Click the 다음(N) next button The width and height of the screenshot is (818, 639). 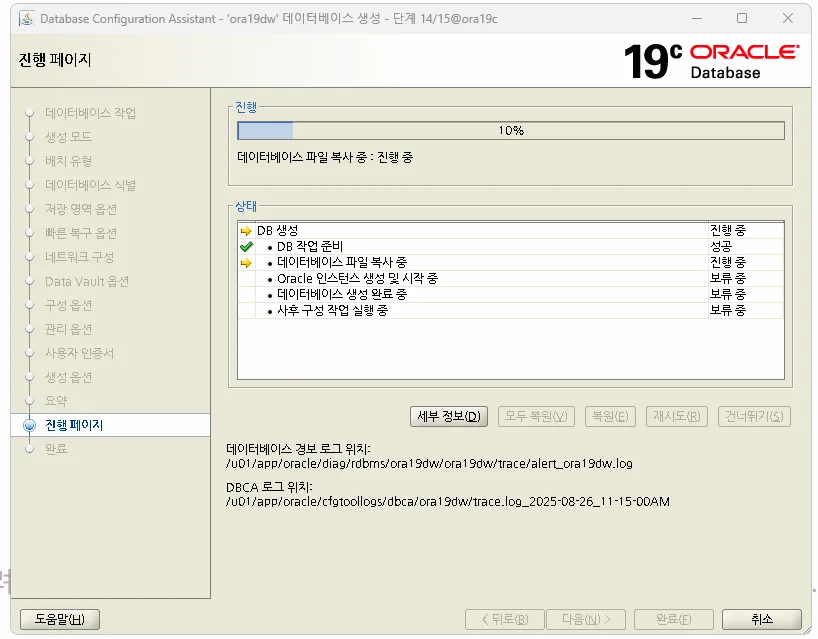[586, 619]
